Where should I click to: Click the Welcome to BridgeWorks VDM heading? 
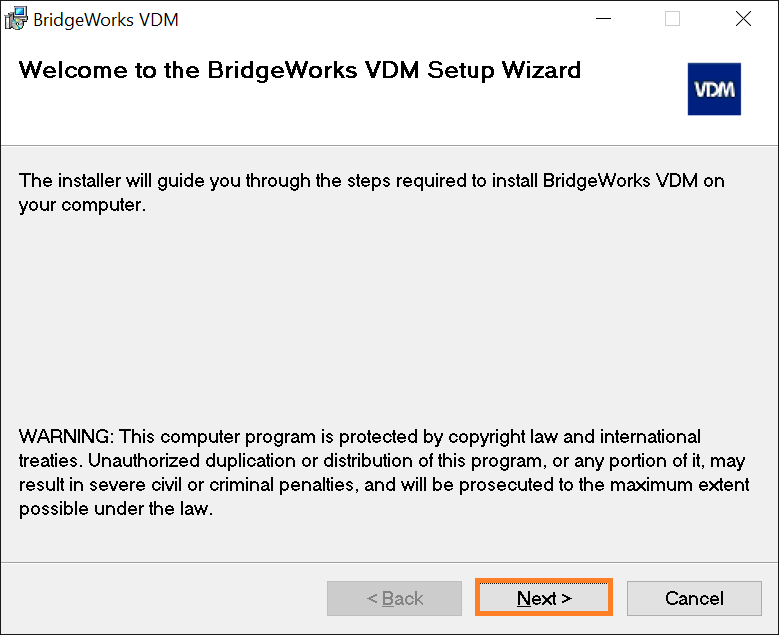click(300, 70)
